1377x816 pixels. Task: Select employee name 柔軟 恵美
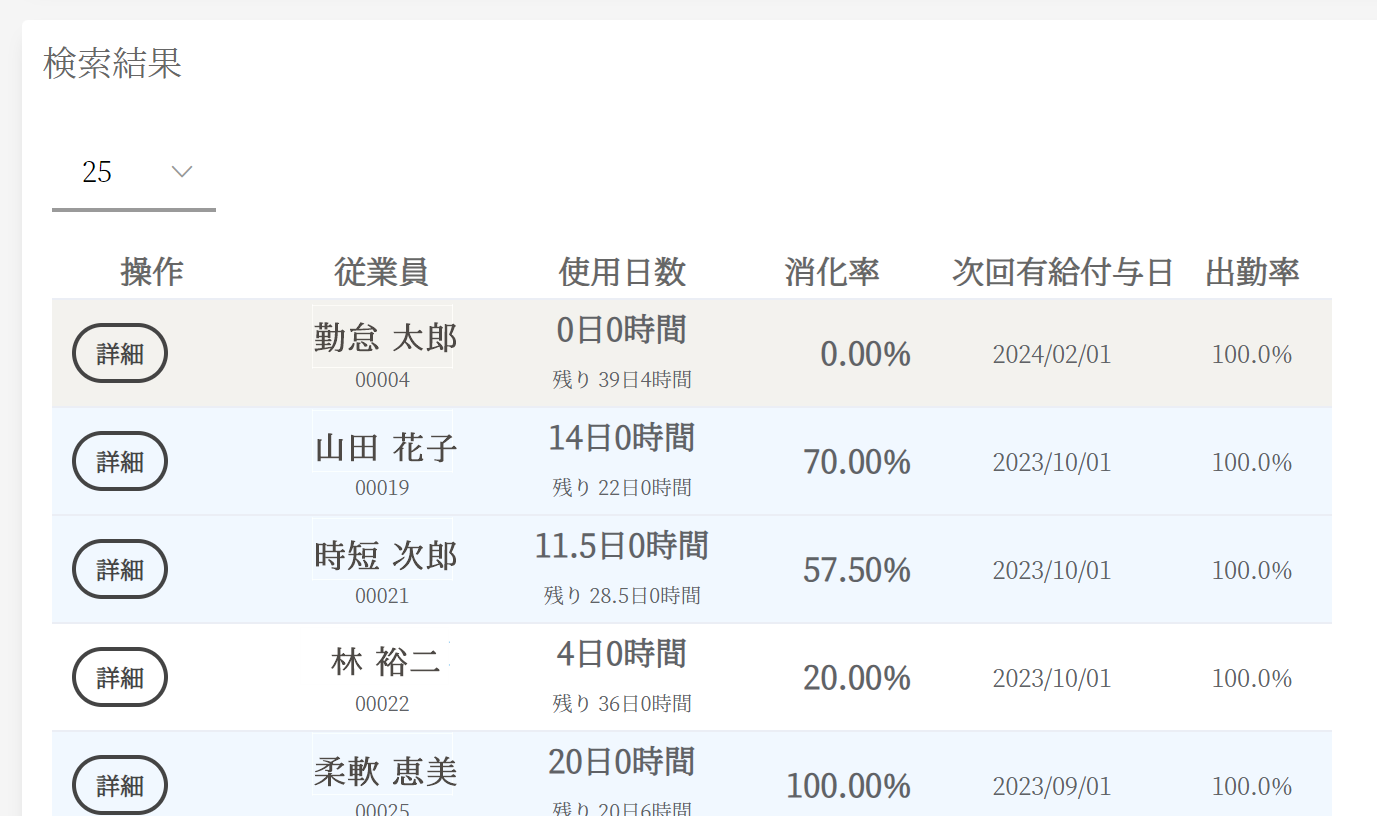(384, 771)
